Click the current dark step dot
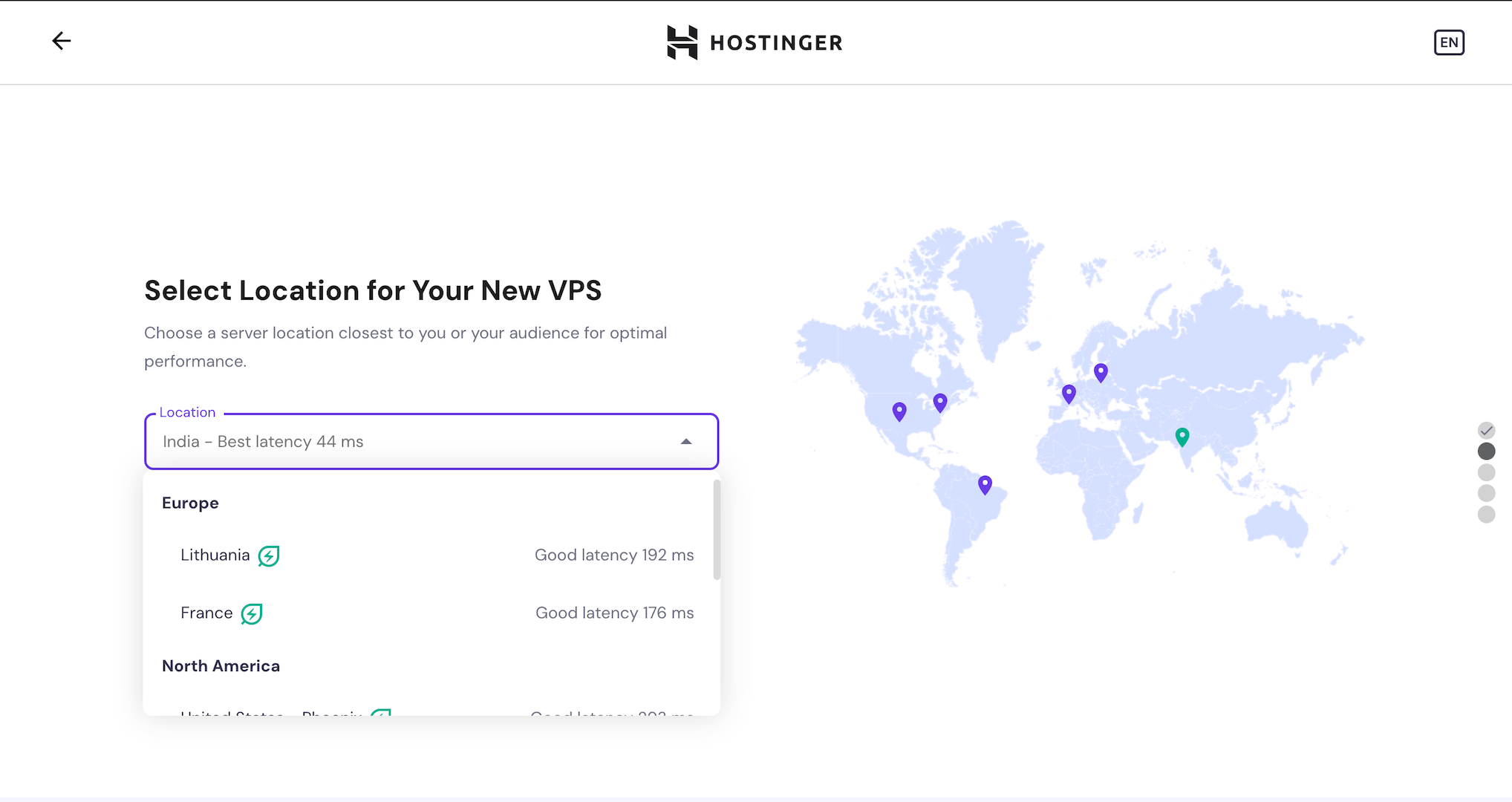Viewport: 1512px width, 802px height. [x=1486, y=451]
